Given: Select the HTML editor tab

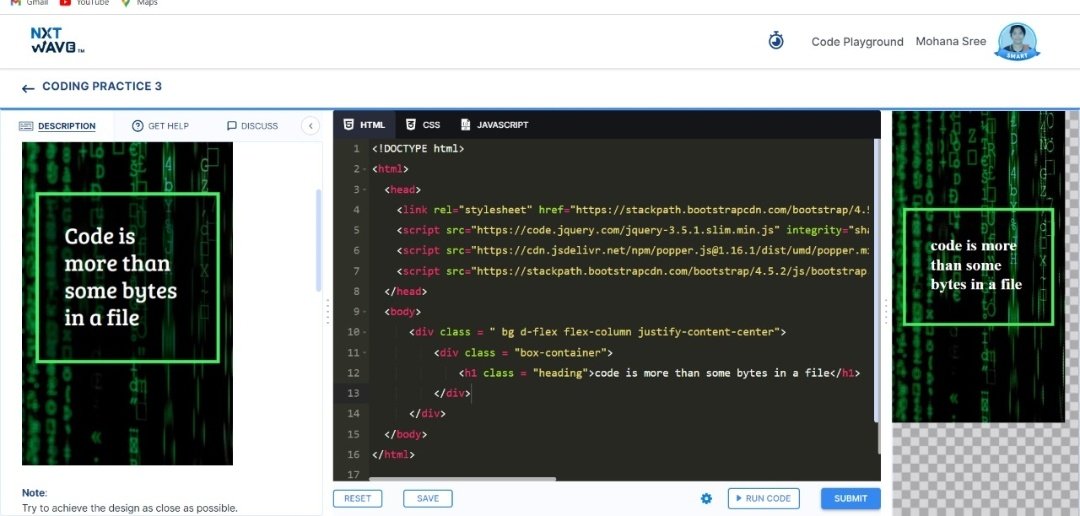Looking at the screenshot, I should pos(364,125).
